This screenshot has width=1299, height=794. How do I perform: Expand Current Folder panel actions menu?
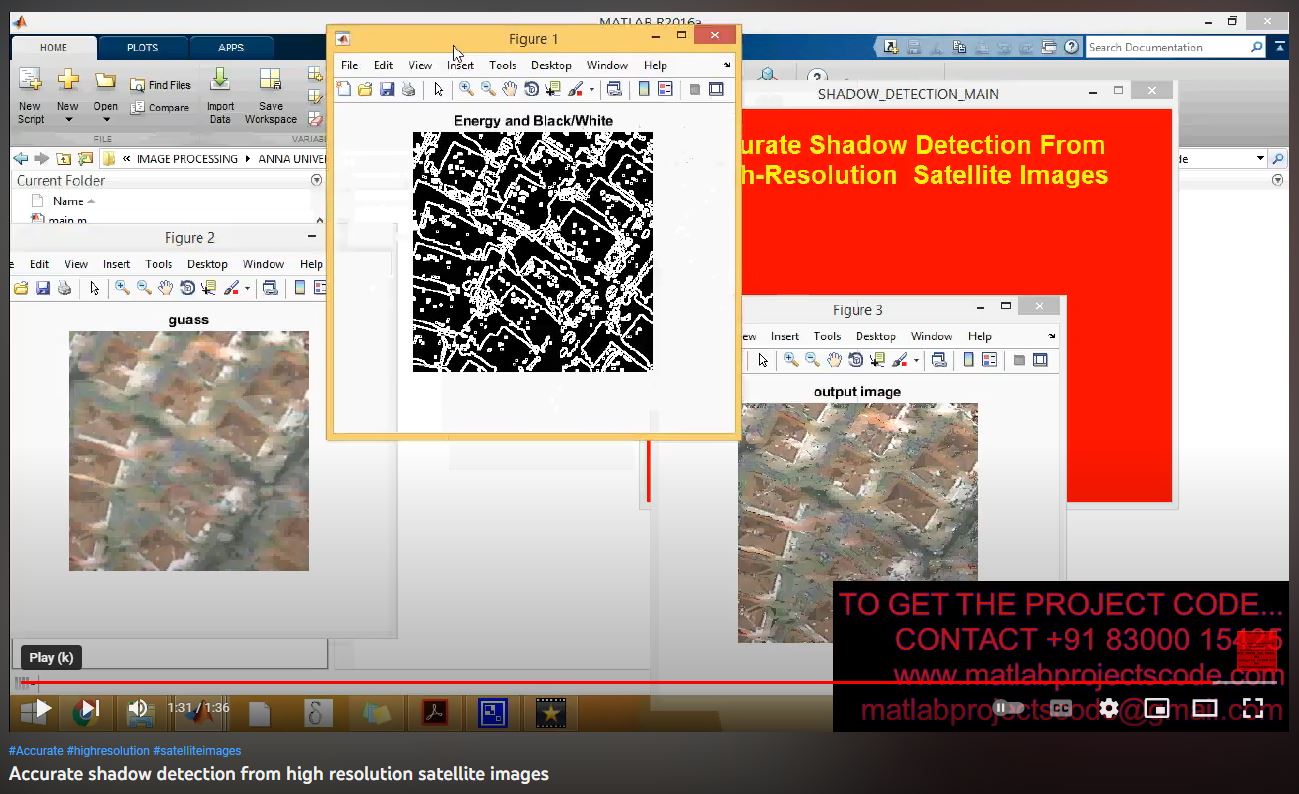[316, 181]
